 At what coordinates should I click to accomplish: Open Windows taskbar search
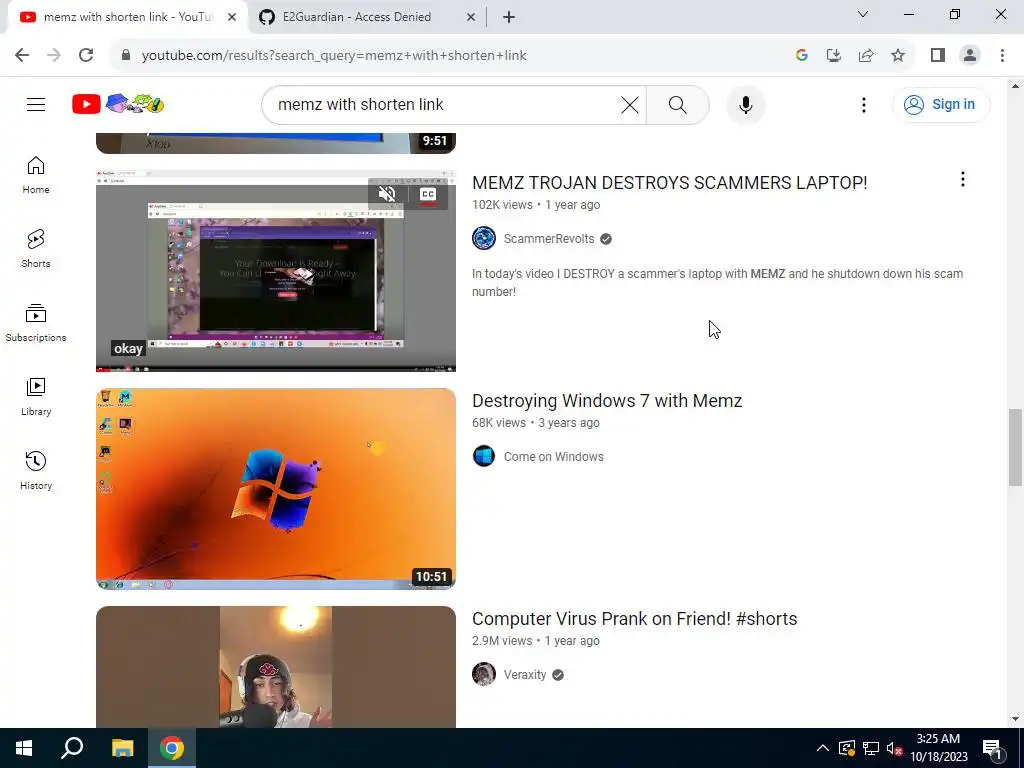72,748
